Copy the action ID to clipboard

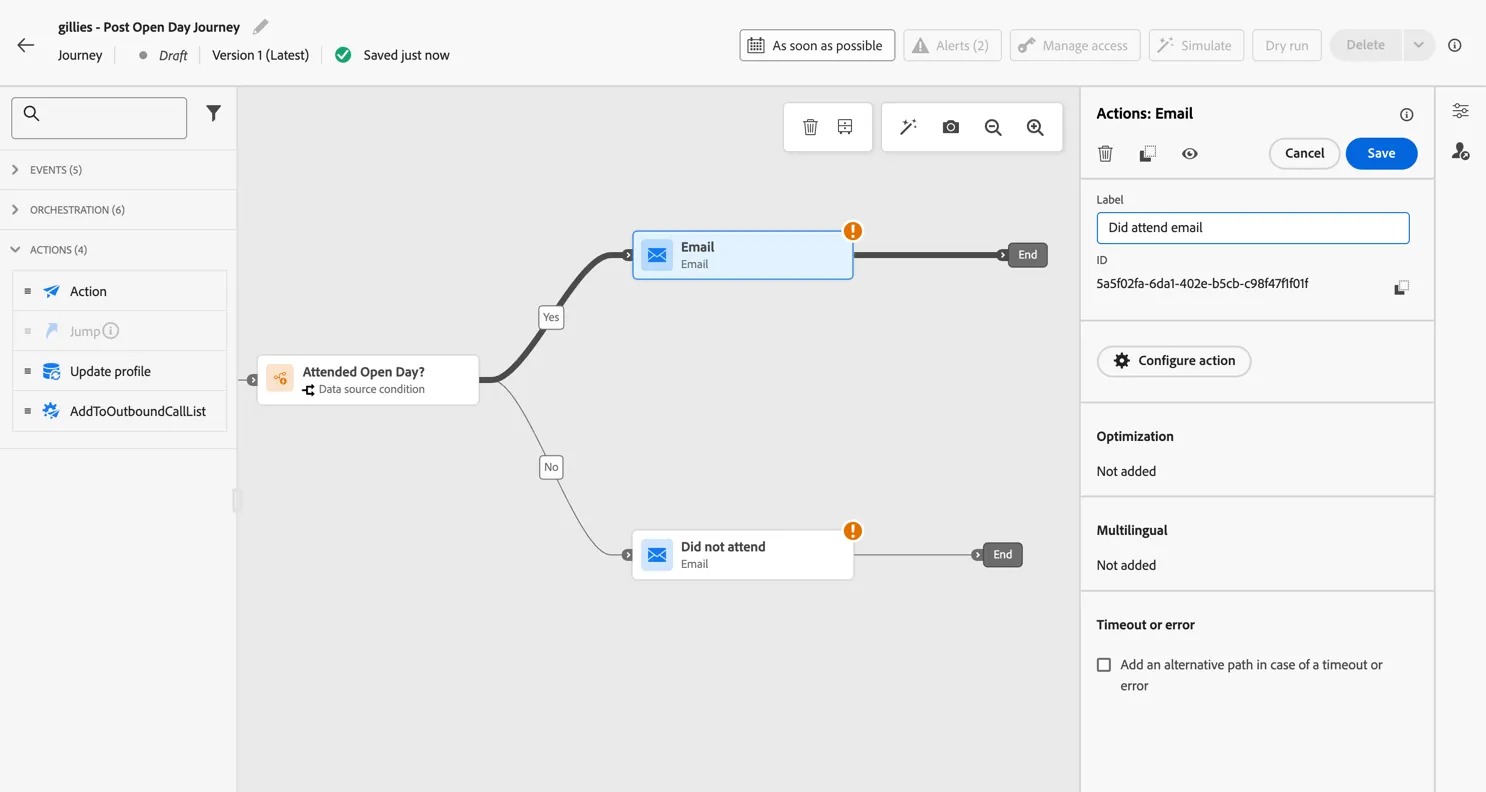[x=1402, y=287]
